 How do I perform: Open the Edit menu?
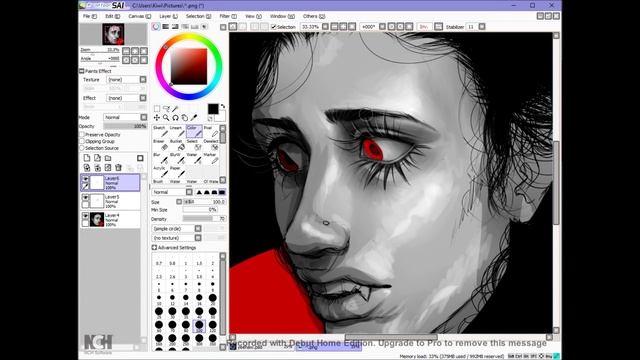pos(113,16)
